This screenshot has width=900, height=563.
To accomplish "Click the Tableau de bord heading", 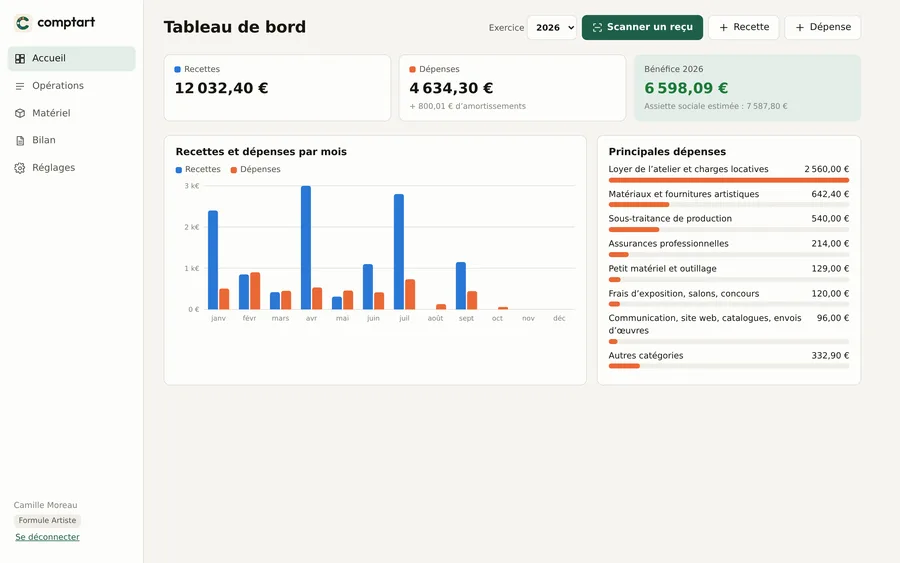I will [x=235, y=28].
